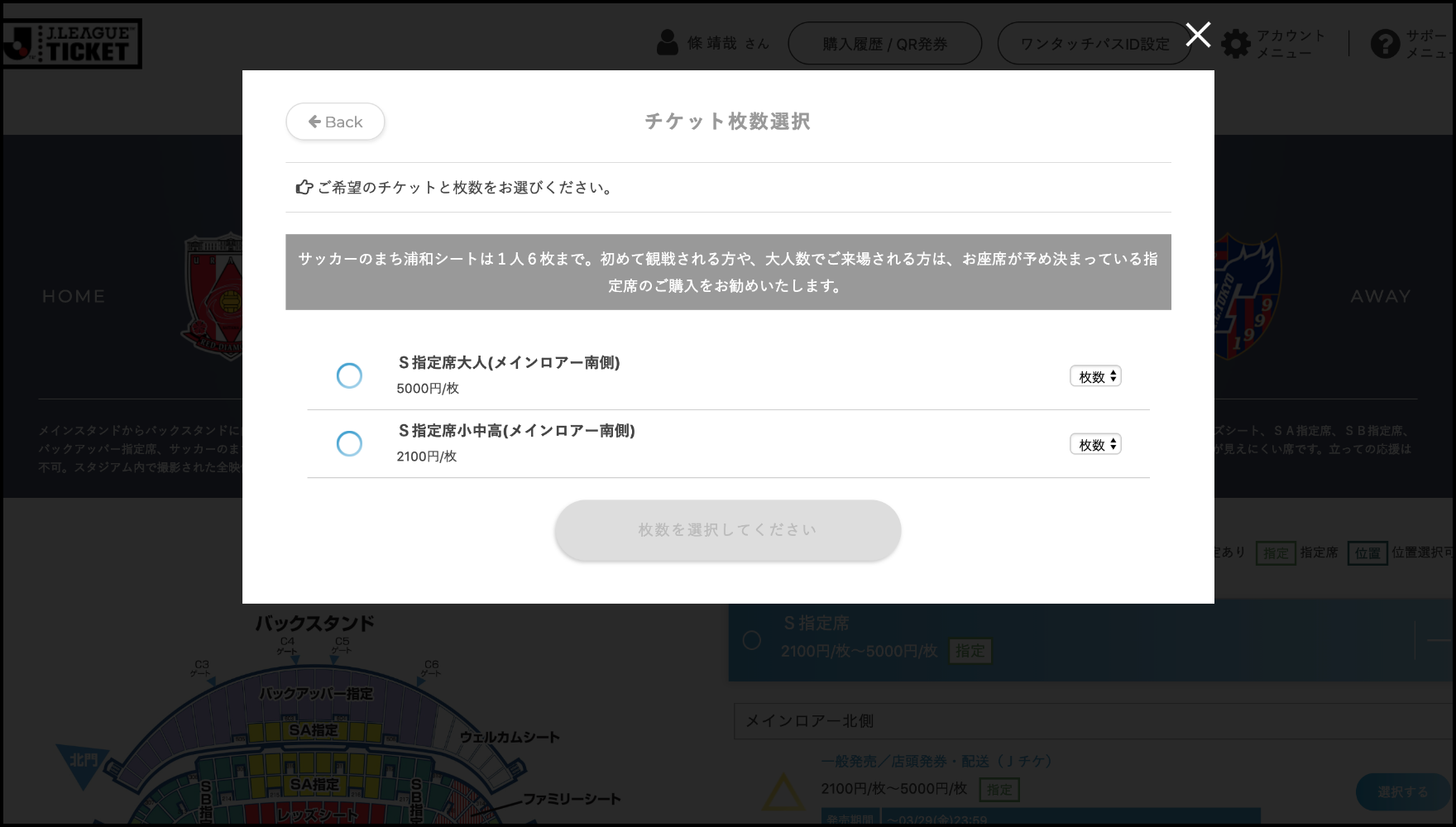The image size is (1456, 827).
Task: Select S指定席大人 adult ticket radio button
Action: point(349,375)
